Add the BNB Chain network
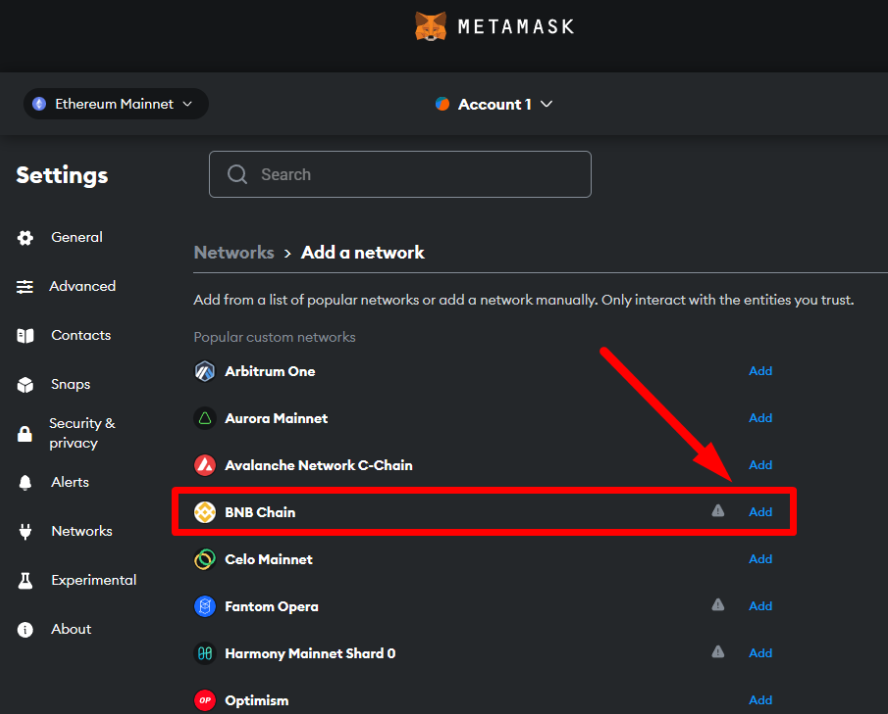 coord(760,512)
